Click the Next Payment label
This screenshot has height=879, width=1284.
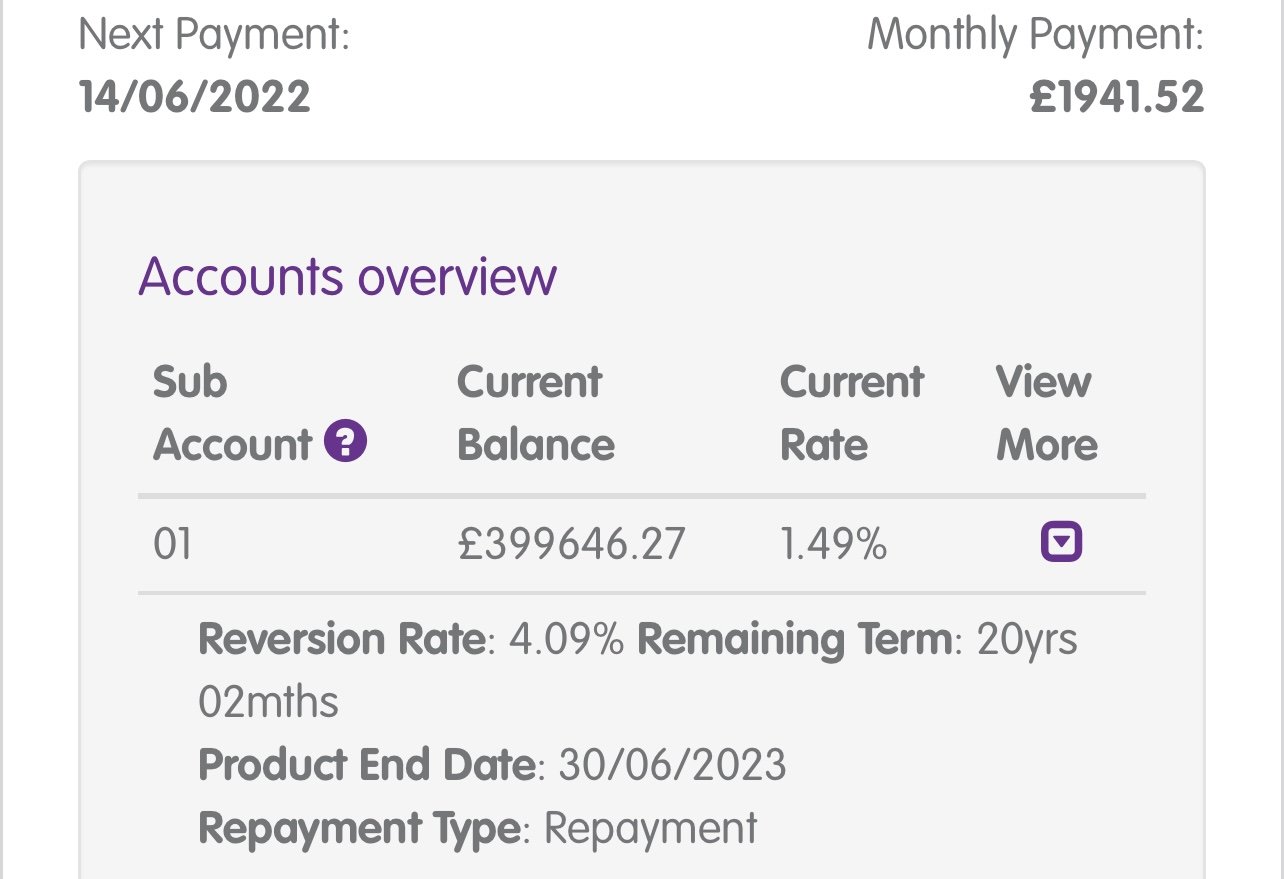pyautogui.click(x=214, y=38)
